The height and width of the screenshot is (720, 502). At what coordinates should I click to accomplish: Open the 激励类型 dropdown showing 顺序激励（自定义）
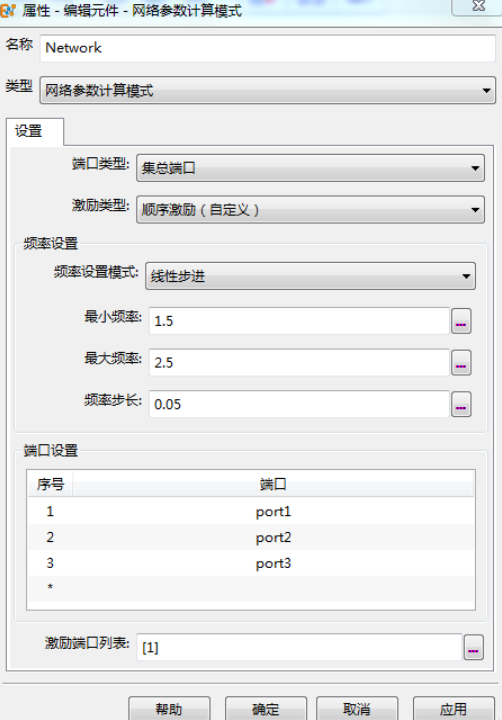pos(310,210)
